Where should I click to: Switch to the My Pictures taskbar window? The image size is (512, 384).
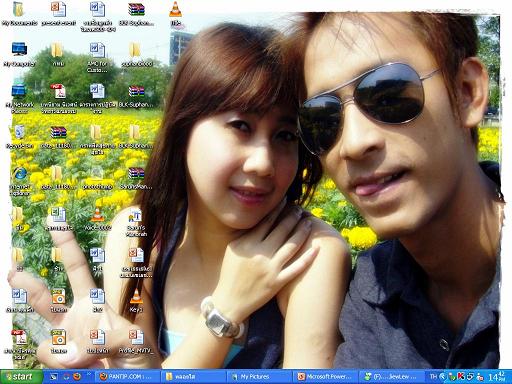259,377
